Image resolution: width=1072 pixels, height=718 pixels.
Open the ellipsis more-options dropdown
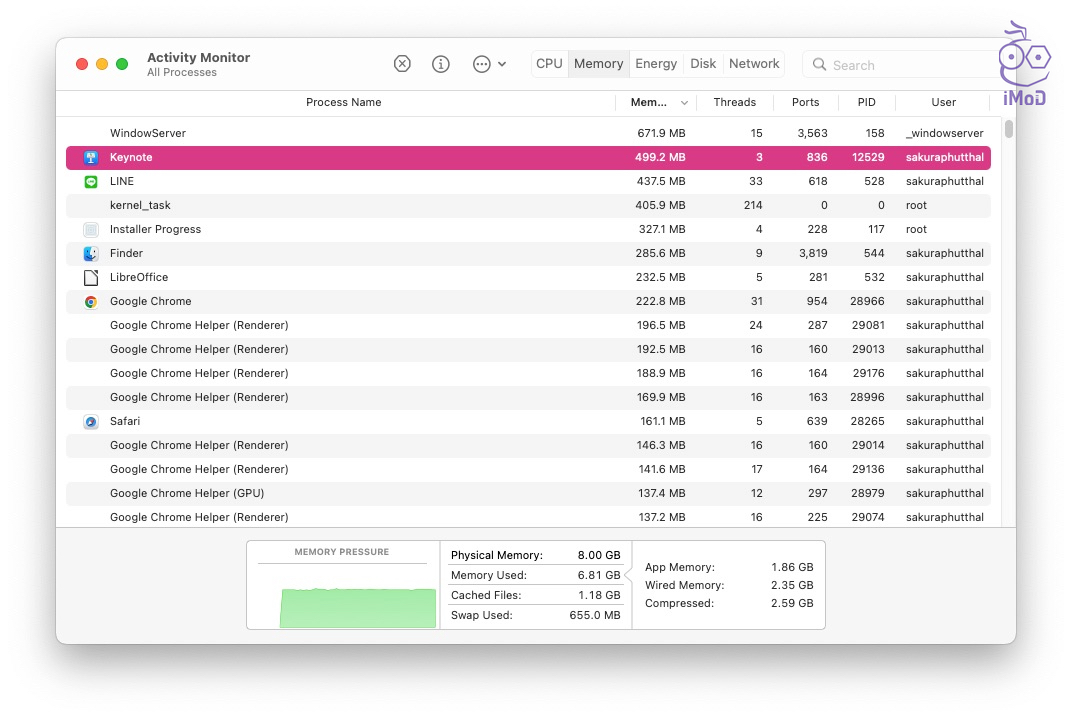click(x=489, y=64)
